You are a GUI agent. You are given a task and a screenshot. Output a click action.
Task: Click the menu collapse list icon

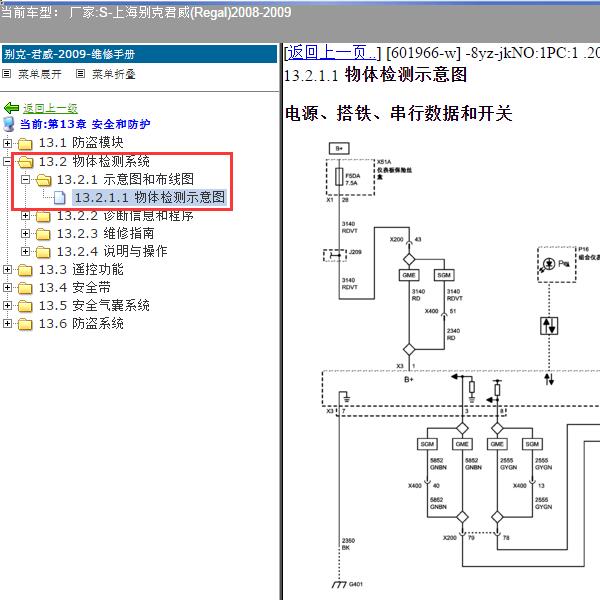pos(80,73)
